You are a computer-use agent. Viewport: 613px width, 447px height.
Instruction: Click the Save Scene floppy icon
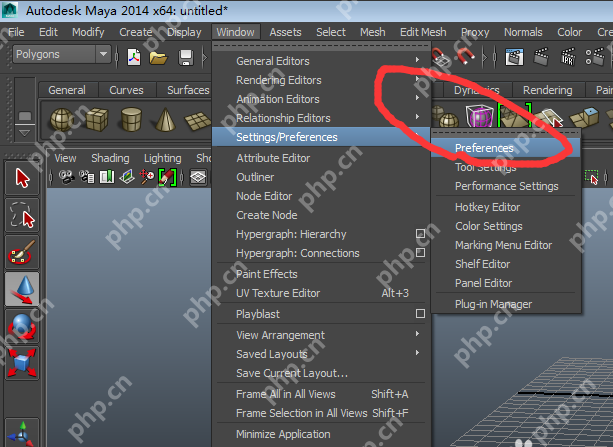point(186,58)
